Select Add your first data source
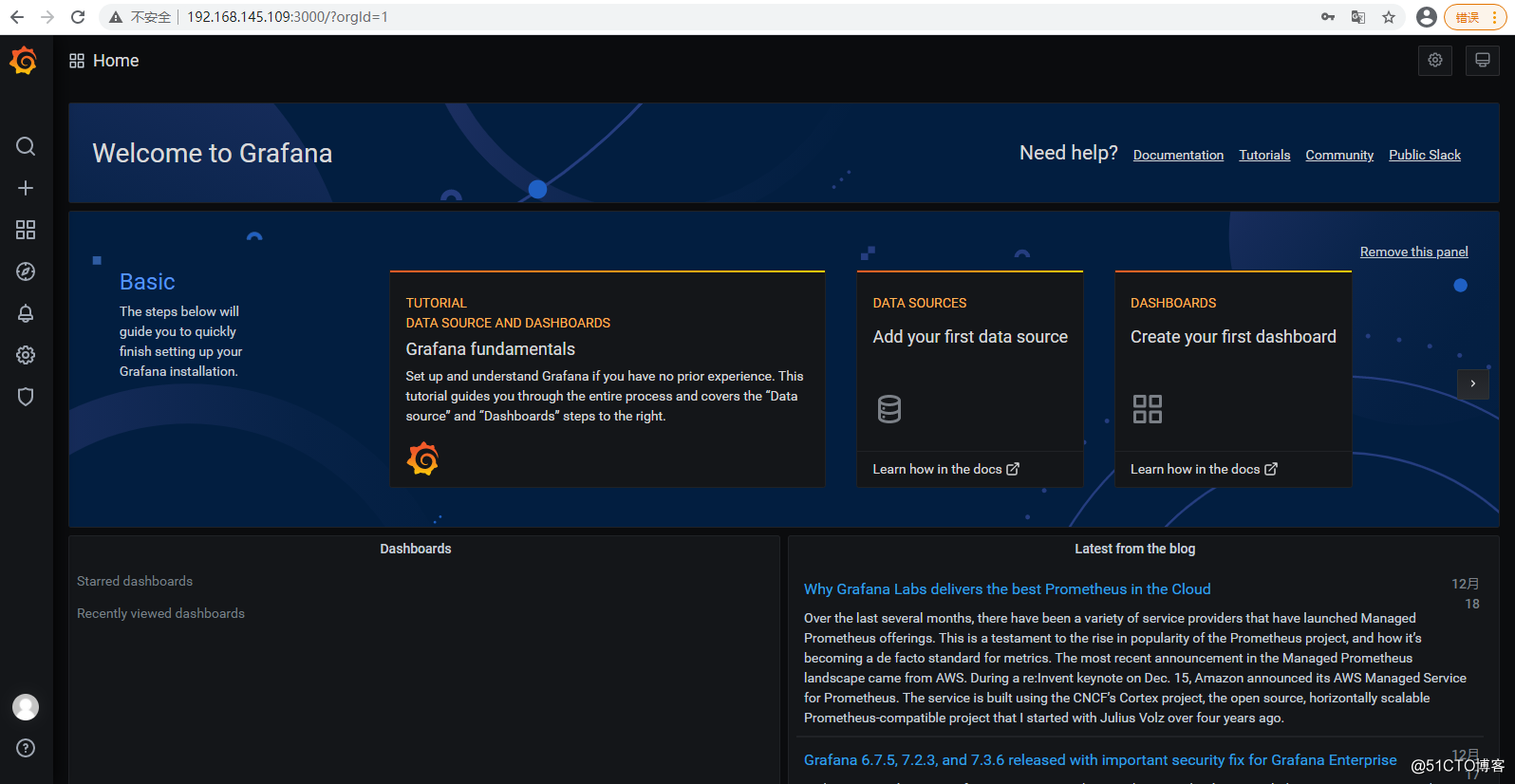 tap(970, 337)
